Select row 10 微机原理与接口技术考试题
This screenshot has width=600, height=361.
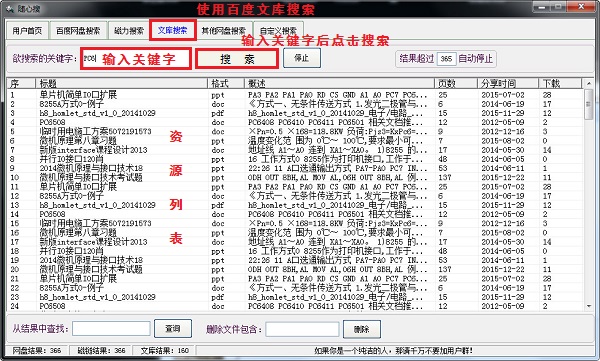pyautogui.click(x=295, y=177)
